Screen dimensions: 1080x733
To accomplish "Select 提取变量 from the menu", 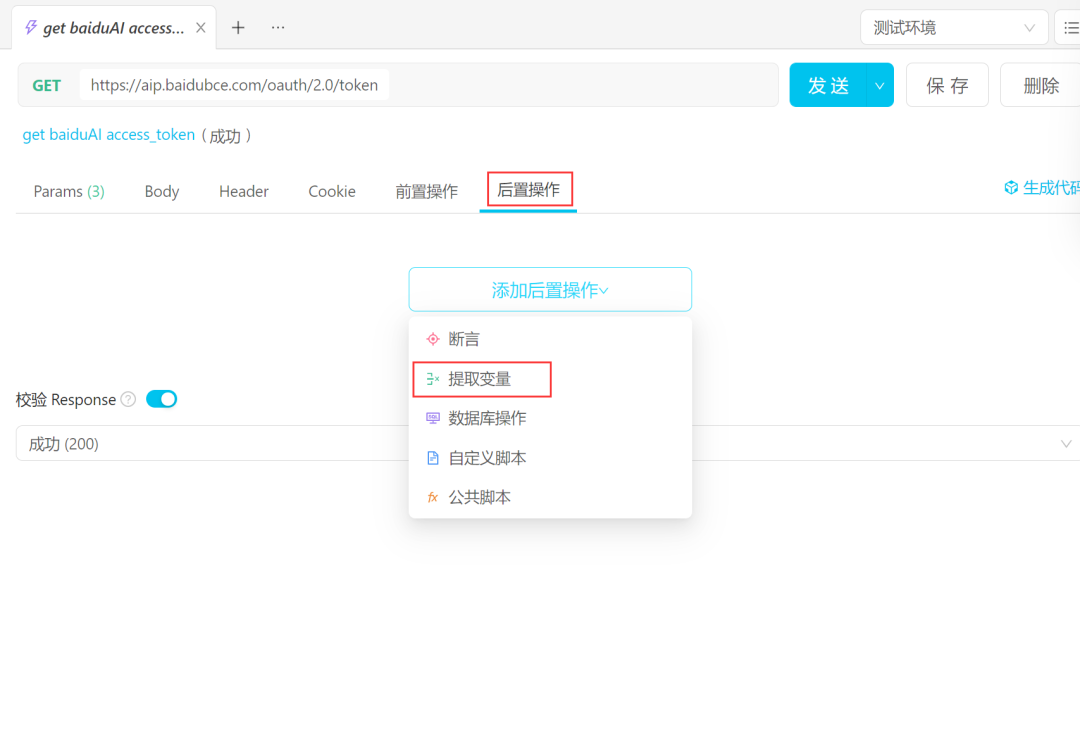I will (550, 379).
